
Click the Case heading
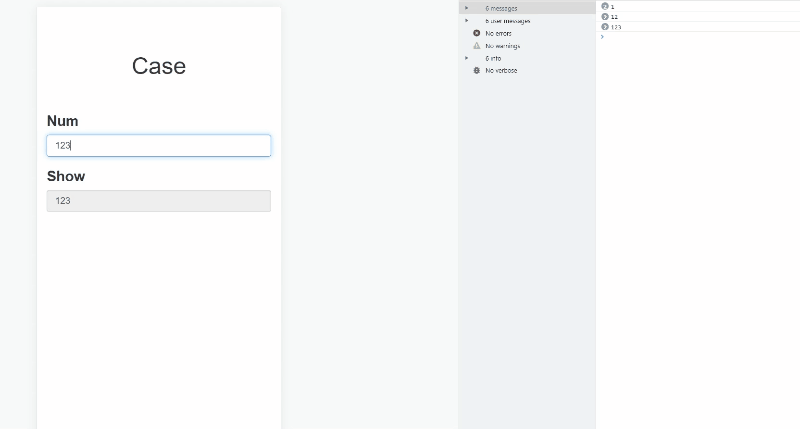click(x=158, y=66)
